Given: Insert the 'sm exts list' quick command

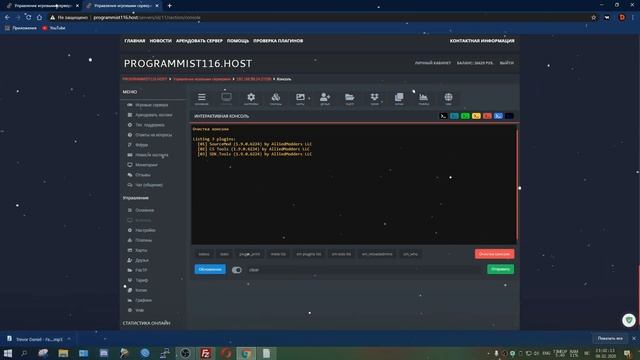Looking at the screenshot, I should [341, 254].
